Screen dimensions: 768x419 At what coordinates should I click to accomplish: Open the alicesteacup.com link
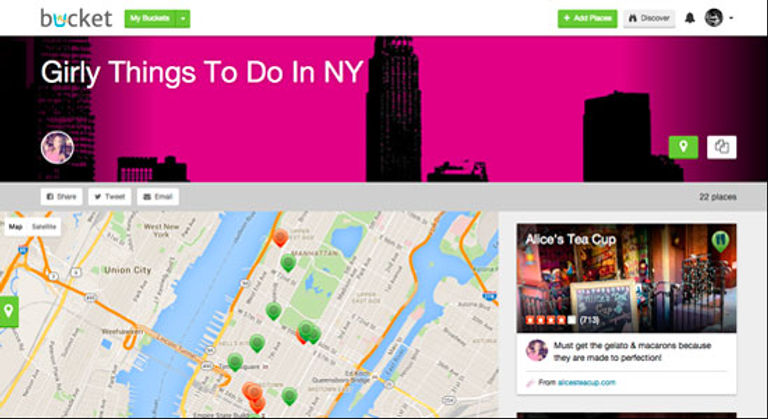[x=586, y=382]
